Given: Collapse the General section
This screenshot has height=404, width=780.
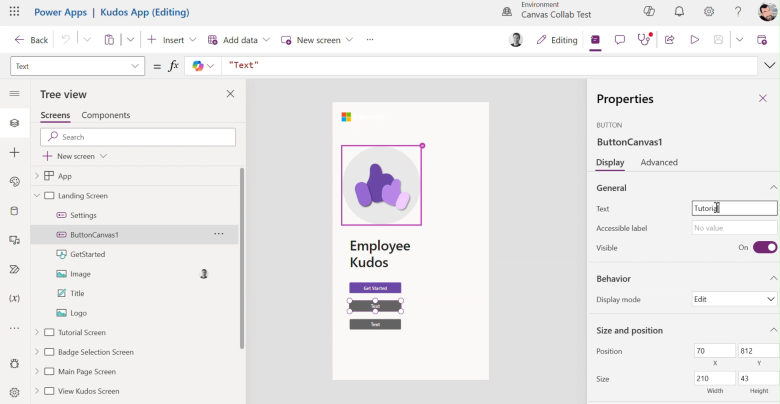Looking at the screenshot, I should point(773,188).
